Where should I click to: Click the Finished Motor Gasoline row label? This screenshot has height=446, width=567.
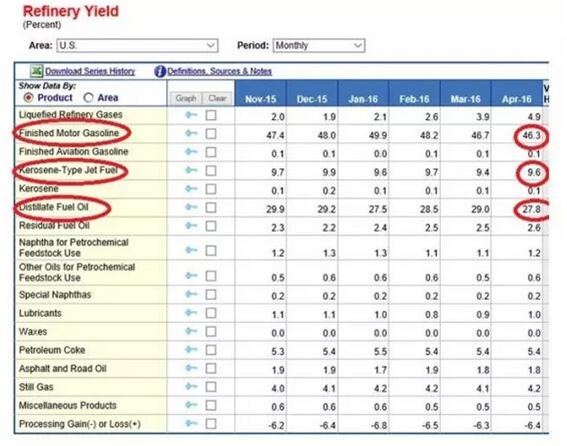click(x=69, y=133)
